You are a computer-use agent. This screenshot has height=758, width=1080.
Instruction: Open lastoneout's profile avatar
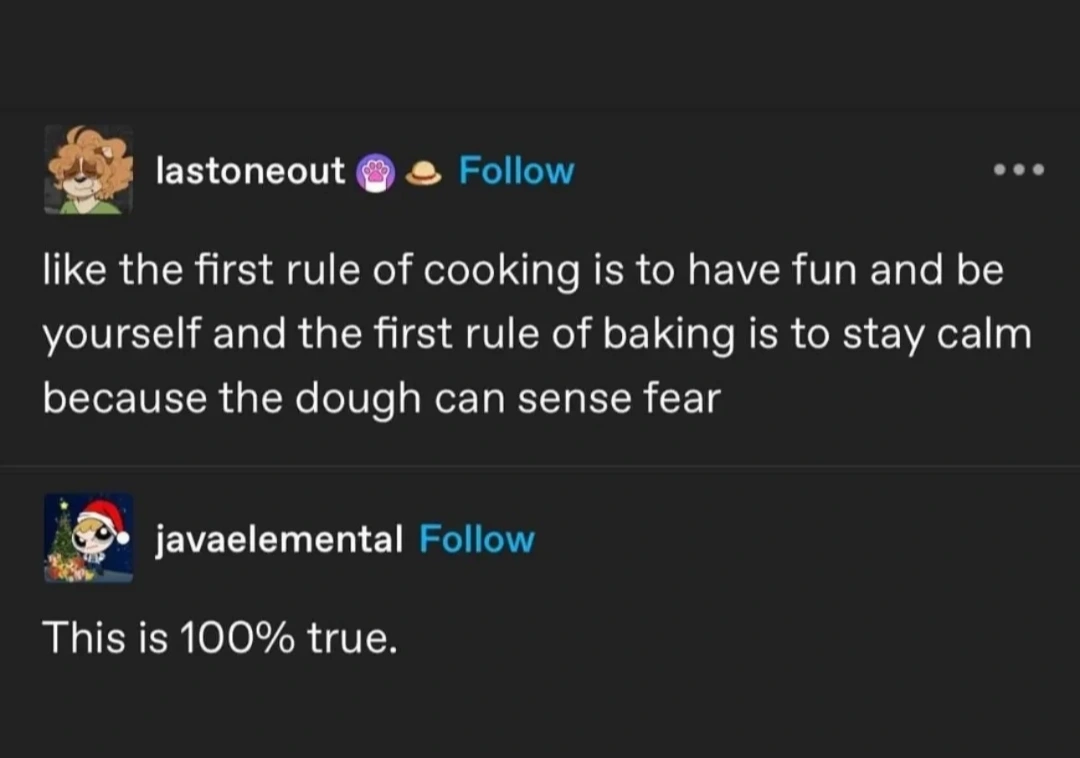(88, 170)
